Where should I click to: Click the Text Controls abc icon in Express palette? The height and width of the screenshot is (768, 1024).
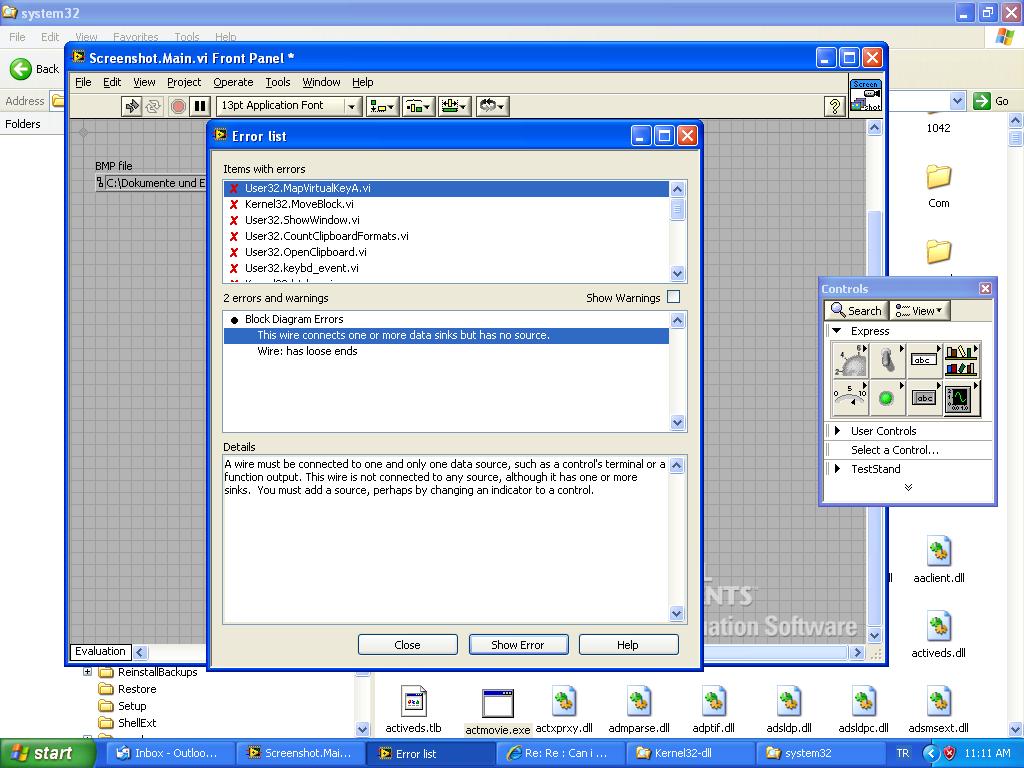click(x=924, y=360)
